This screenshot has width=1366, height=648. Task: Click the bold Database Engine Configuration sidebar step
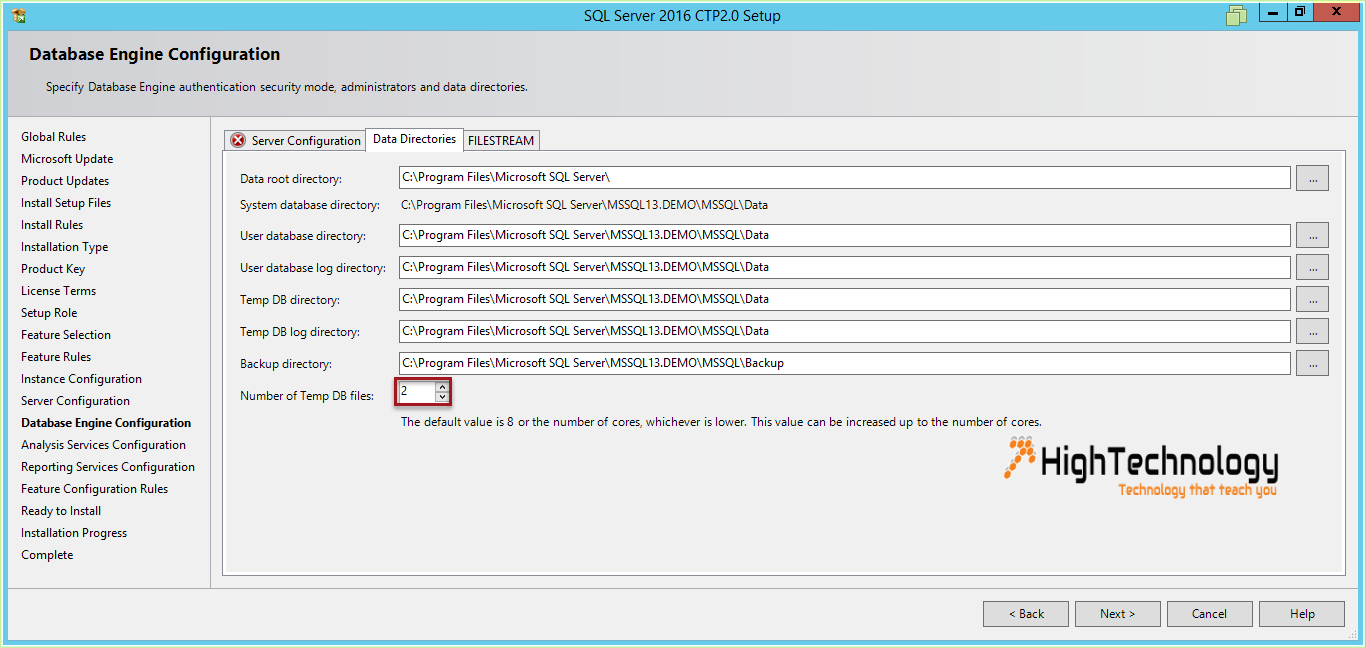[x=106, y=423]
